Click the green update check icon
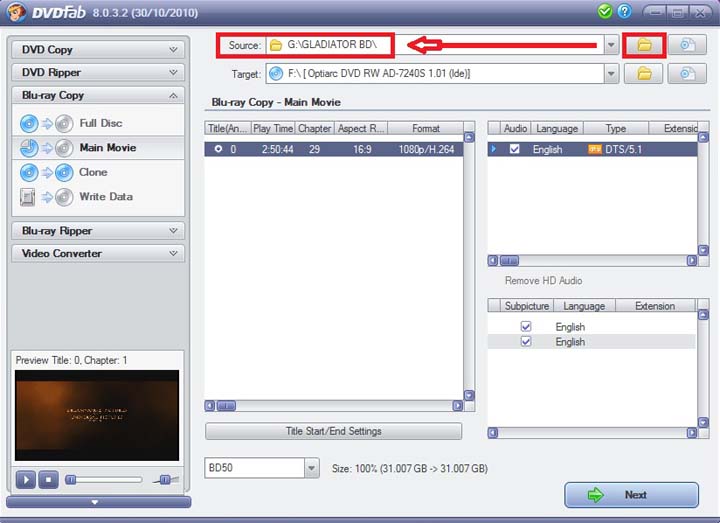The height and width of the screenshot is (523, 720). point(605,11)
